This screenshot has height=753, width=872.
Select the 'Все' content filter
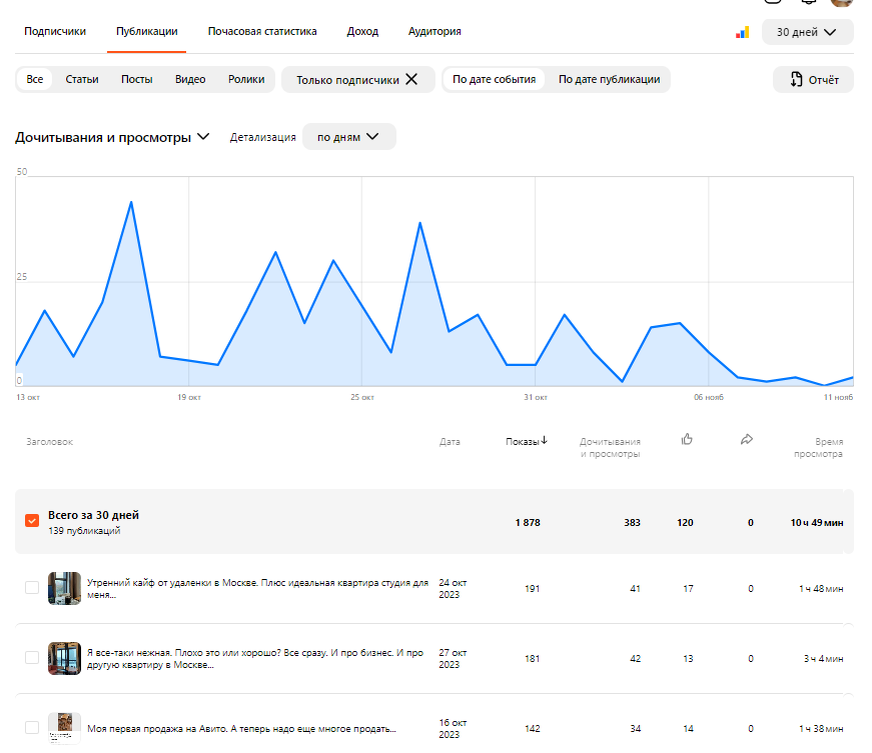[x=34, y=79]
